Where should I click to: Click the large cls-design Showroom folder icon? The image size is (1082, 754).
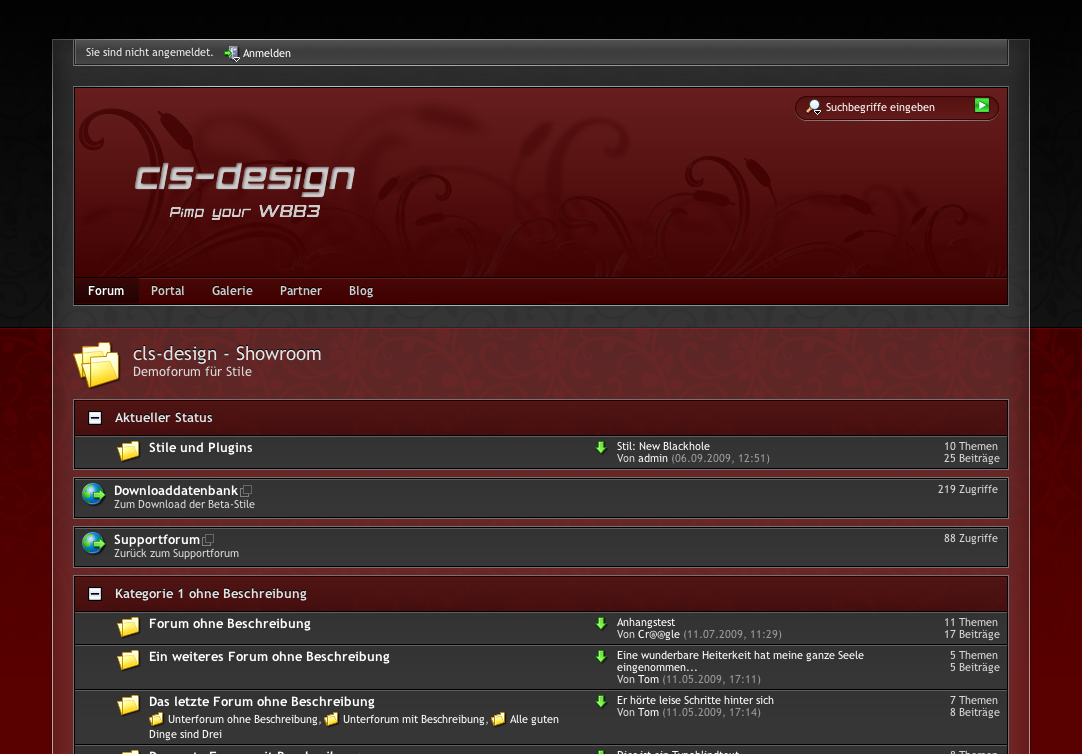click(x=97, y=363)
